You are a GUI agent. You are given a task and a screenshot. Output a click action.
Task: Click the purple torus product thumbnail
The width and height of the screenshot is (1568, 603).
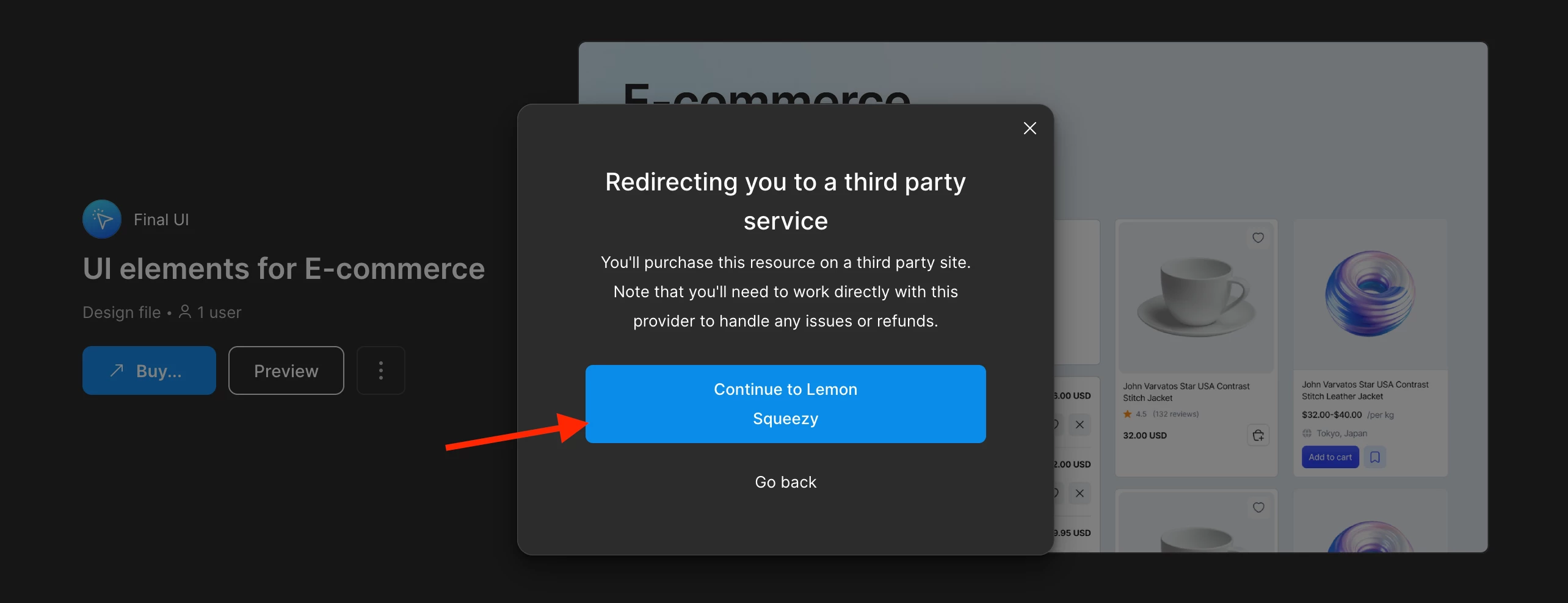pos(1370,294)
